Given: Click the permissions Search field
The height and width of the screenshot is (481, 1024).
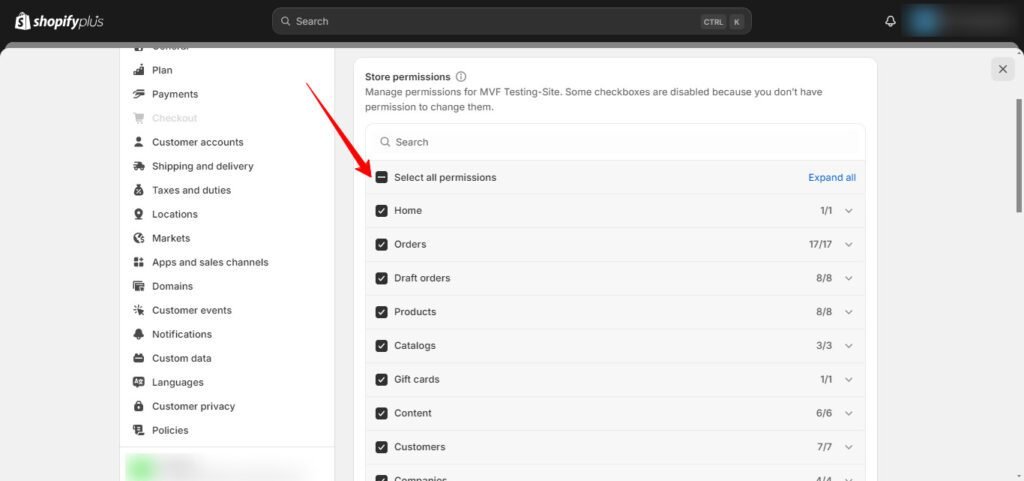Looking at the screenshot, I should pyautogui.click(x=615, y=142).
